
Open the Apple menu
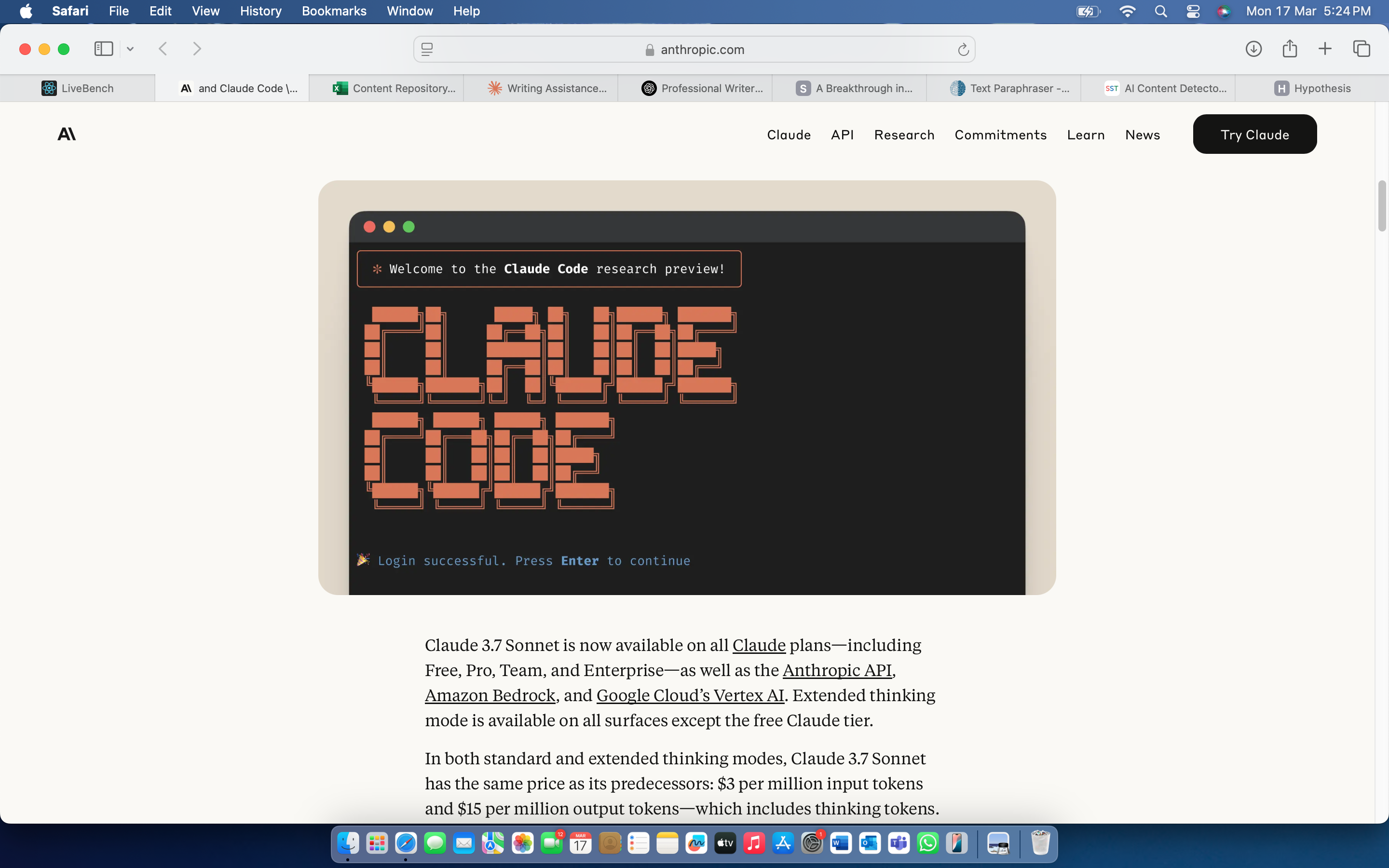tap(26, 11)
